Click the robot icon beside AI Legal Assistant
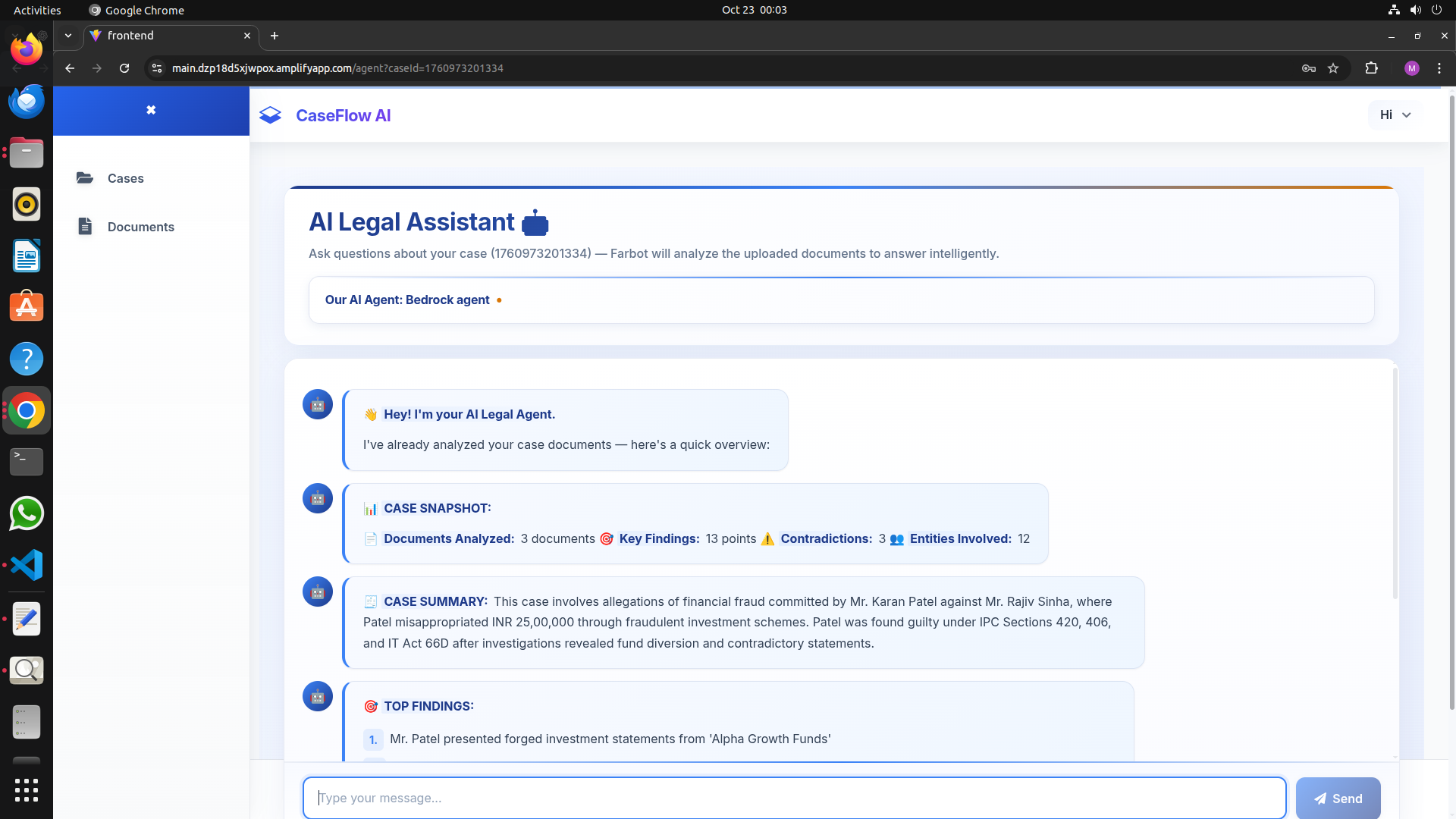Screen dimensions: 1456x819 [535, 223]
